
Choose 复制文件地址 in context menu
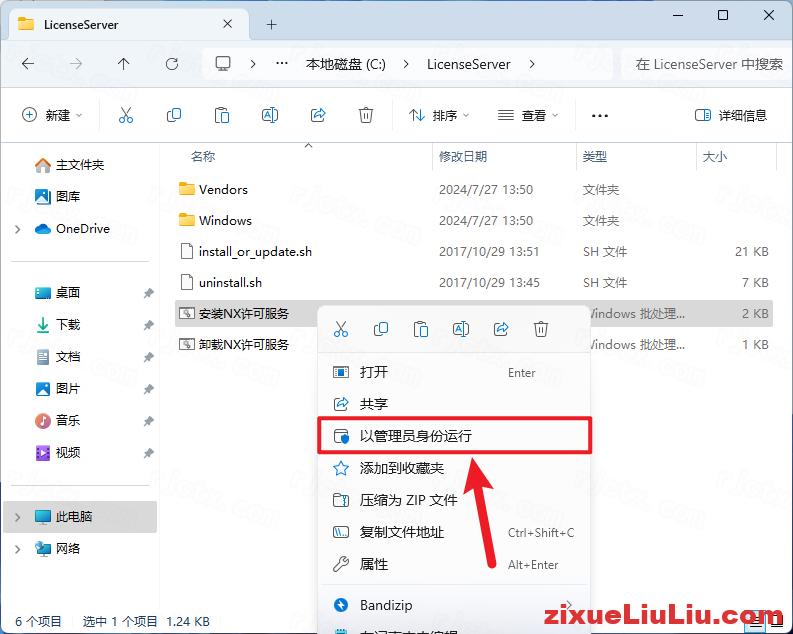(x=454, y=532)
